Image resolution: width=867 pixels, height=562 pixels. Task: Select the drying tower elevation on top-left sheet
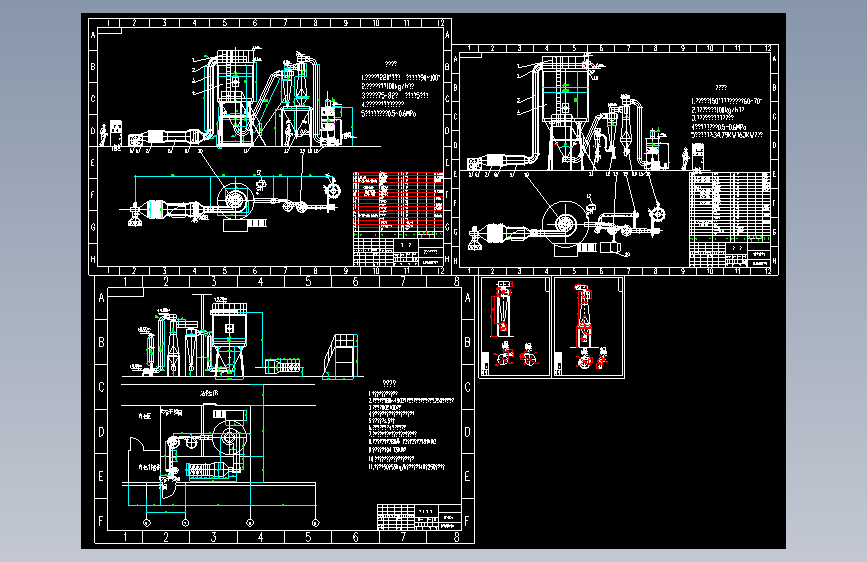point(235,98)
